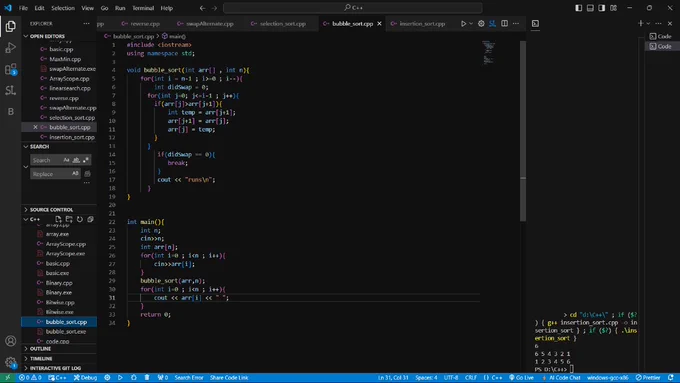Open customize layout button
The width and height of the screenshot is (680, 383).
click(x=613, y=8)
